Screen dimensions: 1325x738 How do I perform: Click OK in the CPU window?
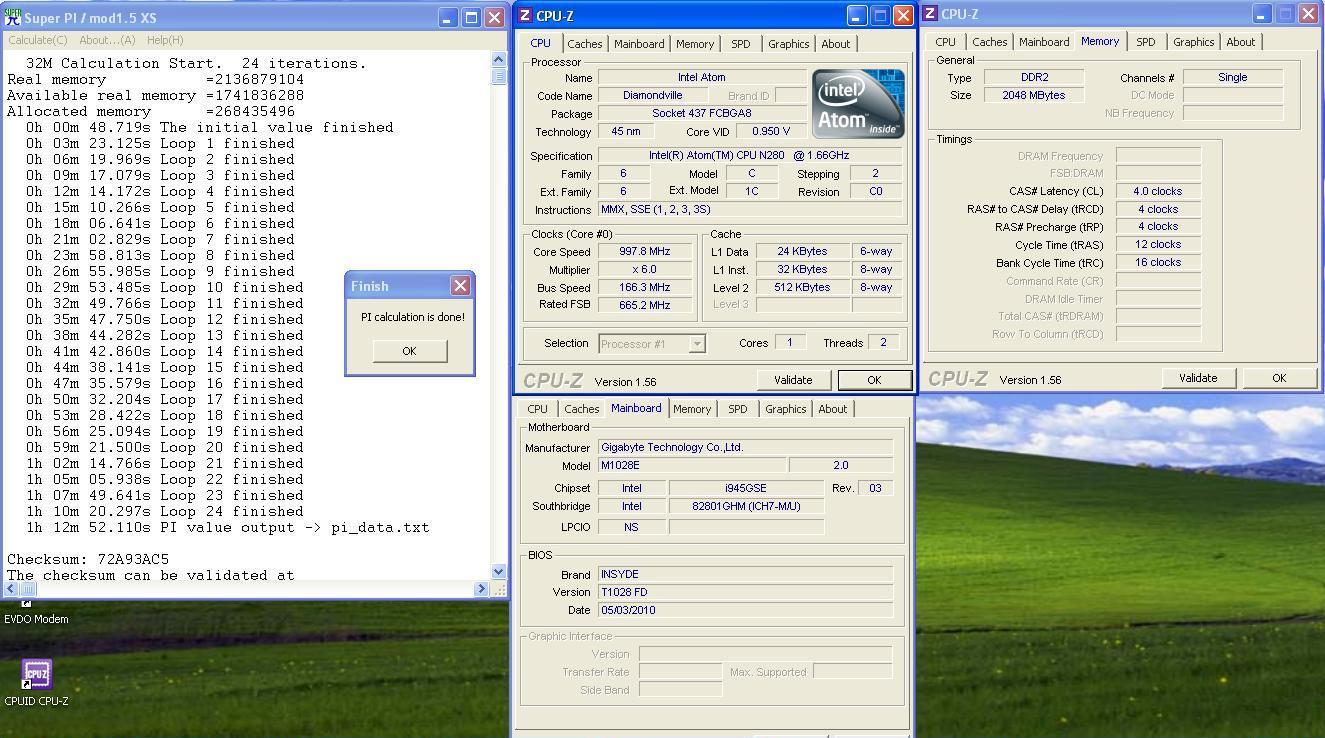[x=874, y=380]
